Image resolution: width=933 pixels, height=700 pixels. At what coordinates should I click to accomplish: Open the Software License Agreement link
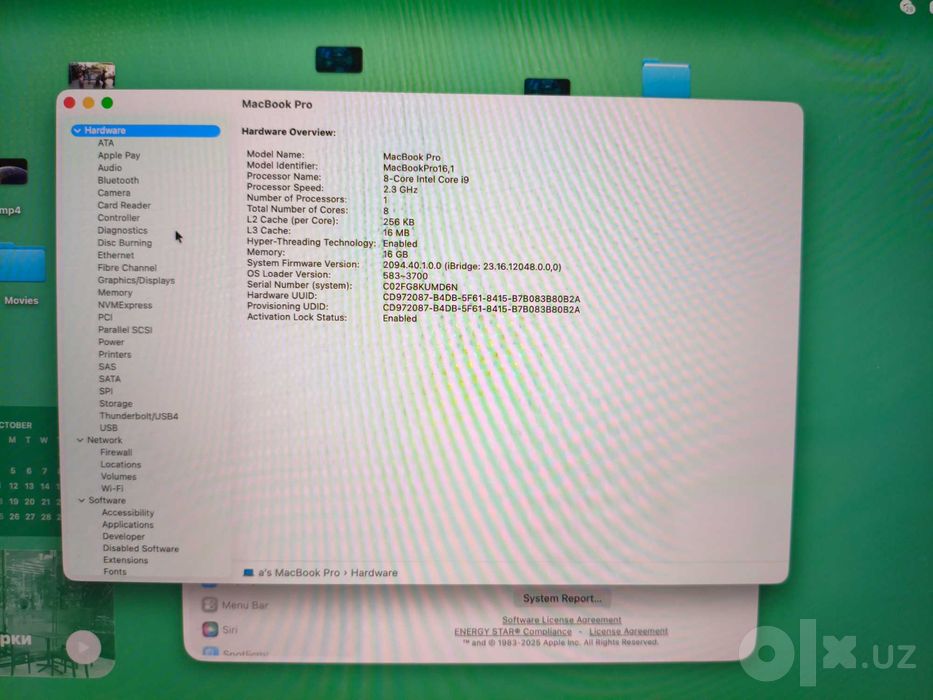tap(562, 620)
